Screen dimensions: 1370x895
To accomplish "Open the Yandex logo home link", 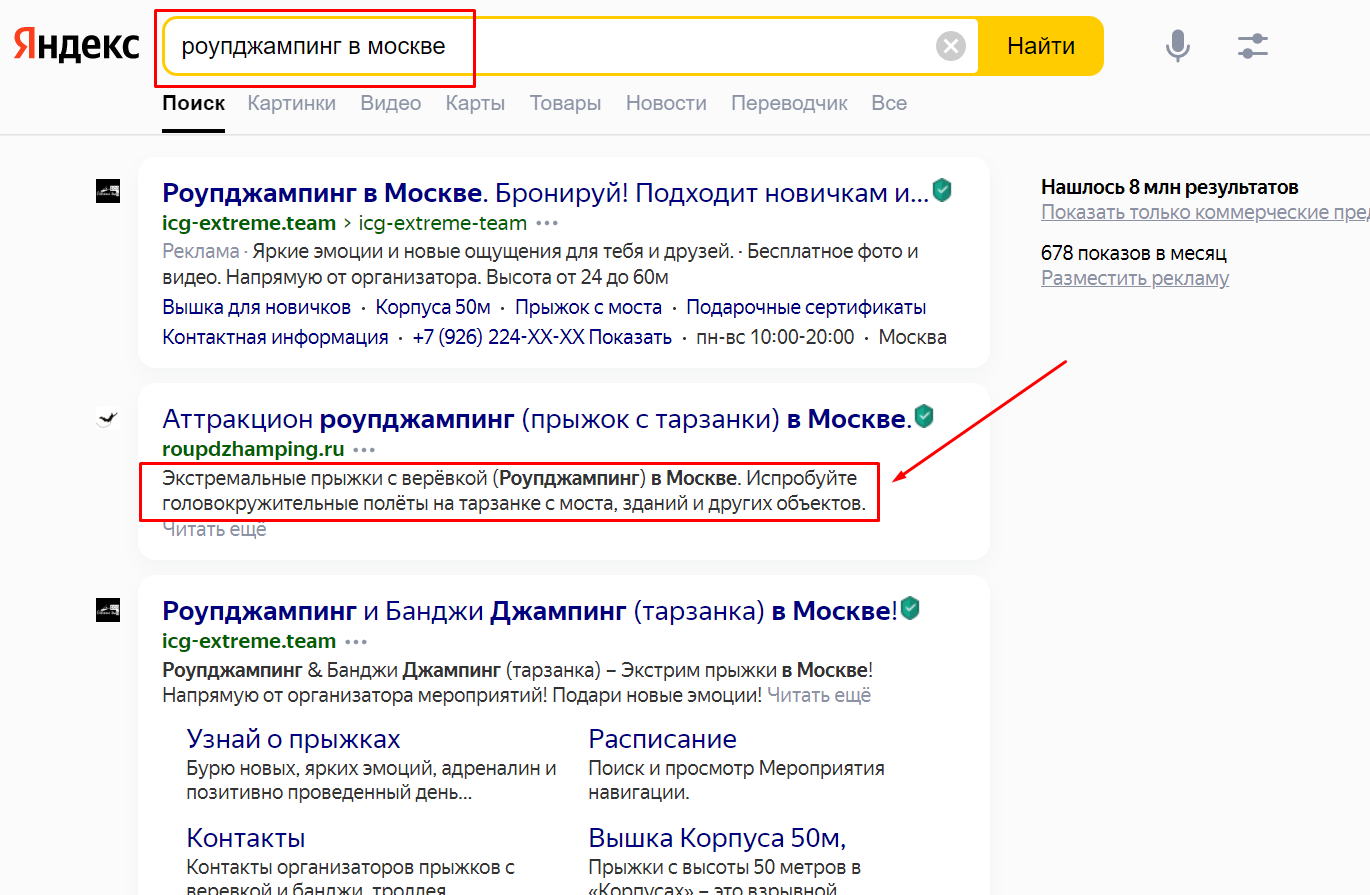I will click(77, 45).
